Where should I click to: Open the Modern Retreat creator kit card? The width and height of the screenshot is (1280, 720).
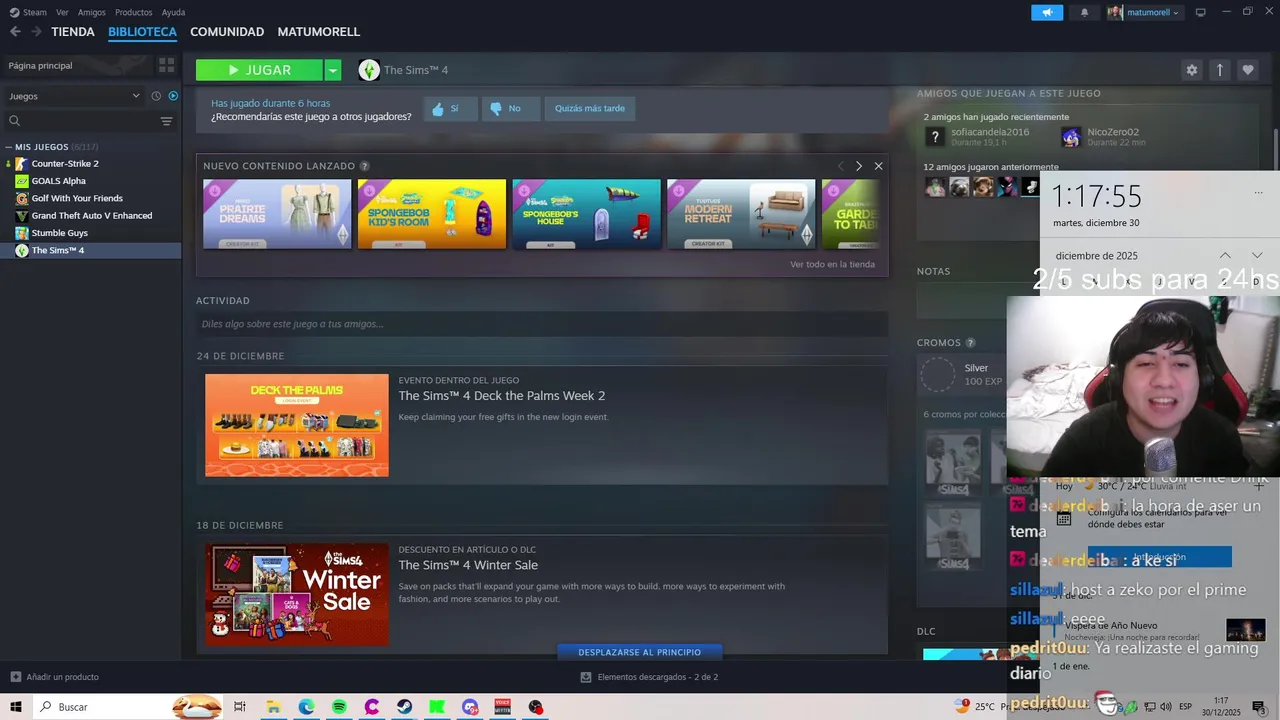(741, 214)
